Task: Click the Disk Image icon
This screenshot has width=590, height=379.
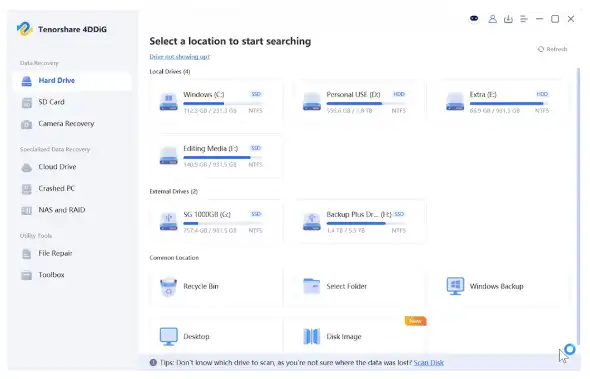Action: click(x=312, y=336)
